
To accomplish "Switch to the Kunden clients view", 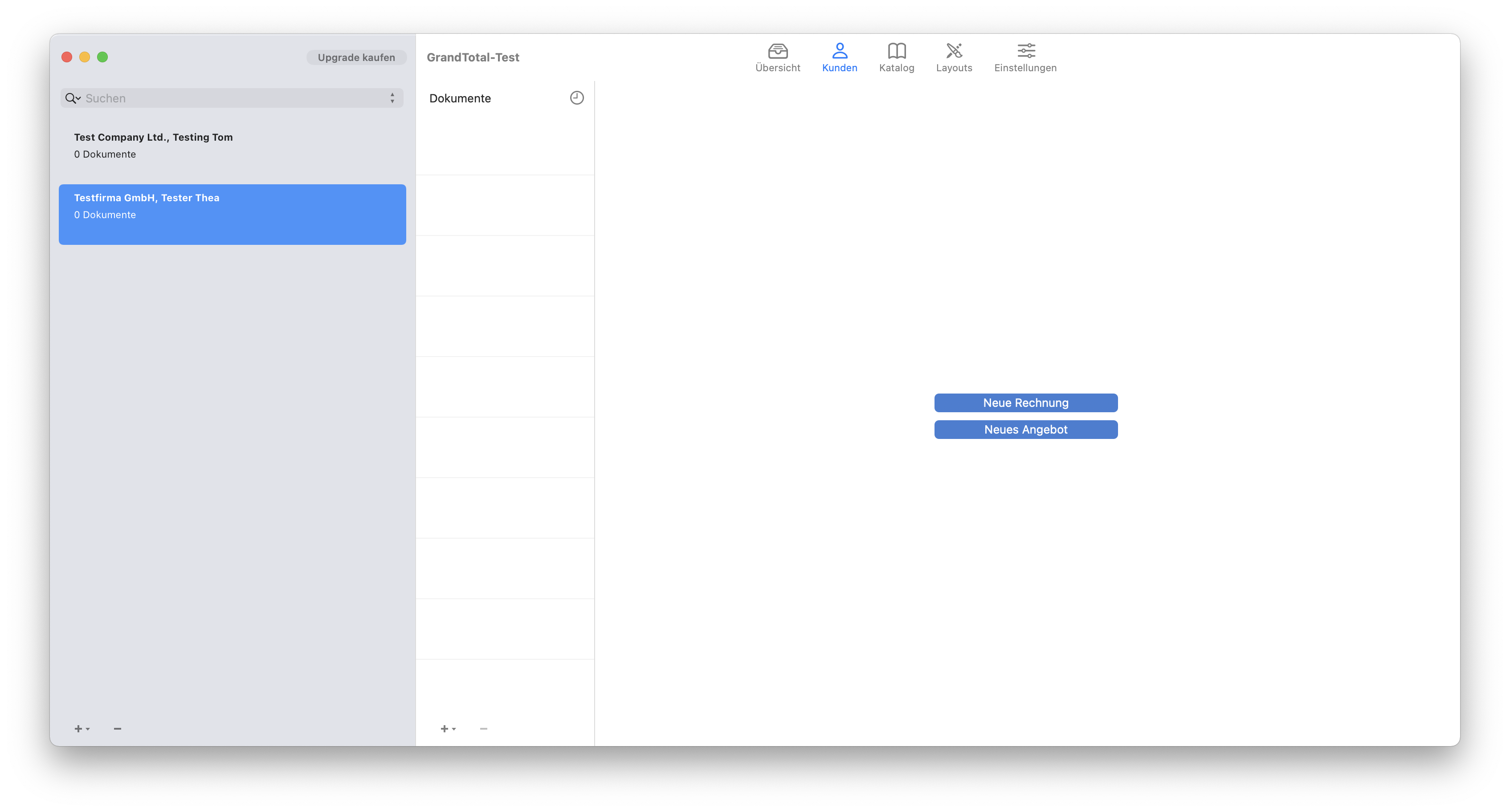I will [x=840, y=57].
